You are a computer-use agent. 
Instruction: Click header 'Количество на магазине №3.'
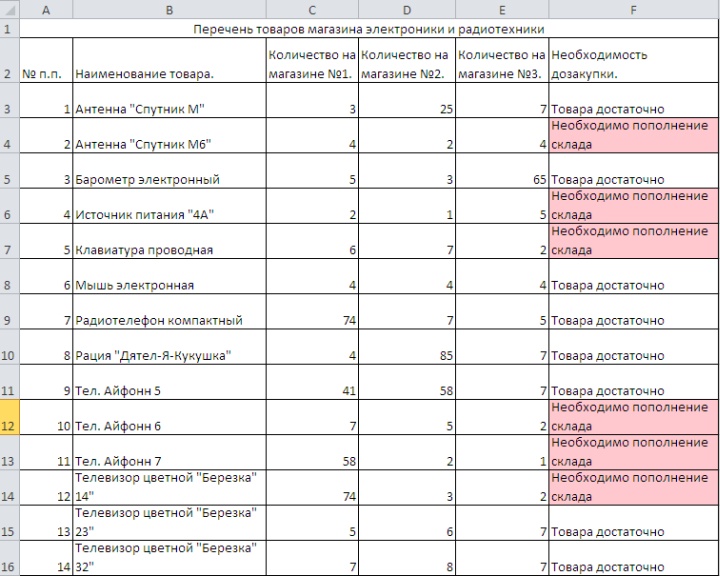click(x=502, y=61)
